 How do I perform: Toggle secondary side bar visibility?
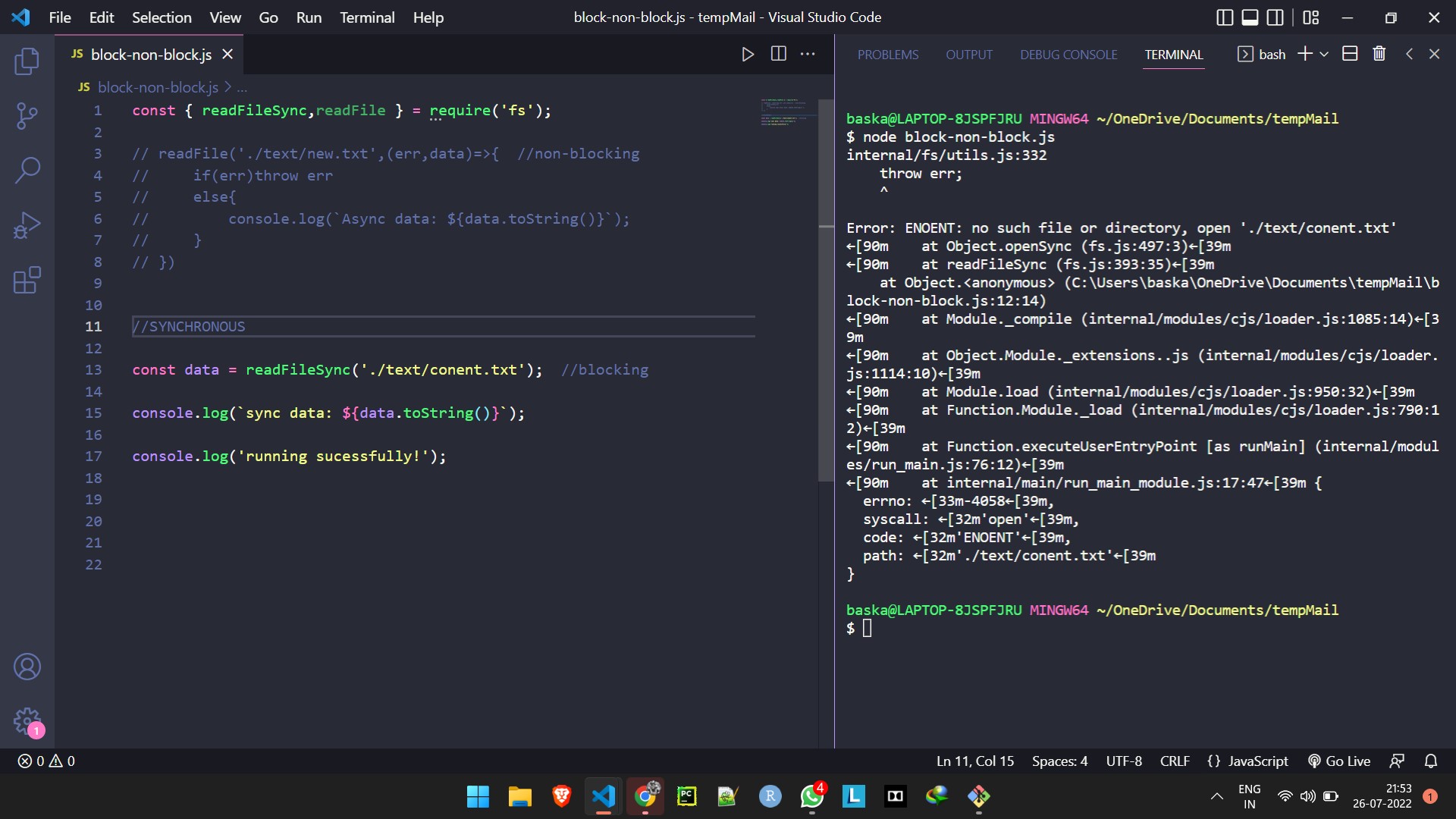point(1276,17)
